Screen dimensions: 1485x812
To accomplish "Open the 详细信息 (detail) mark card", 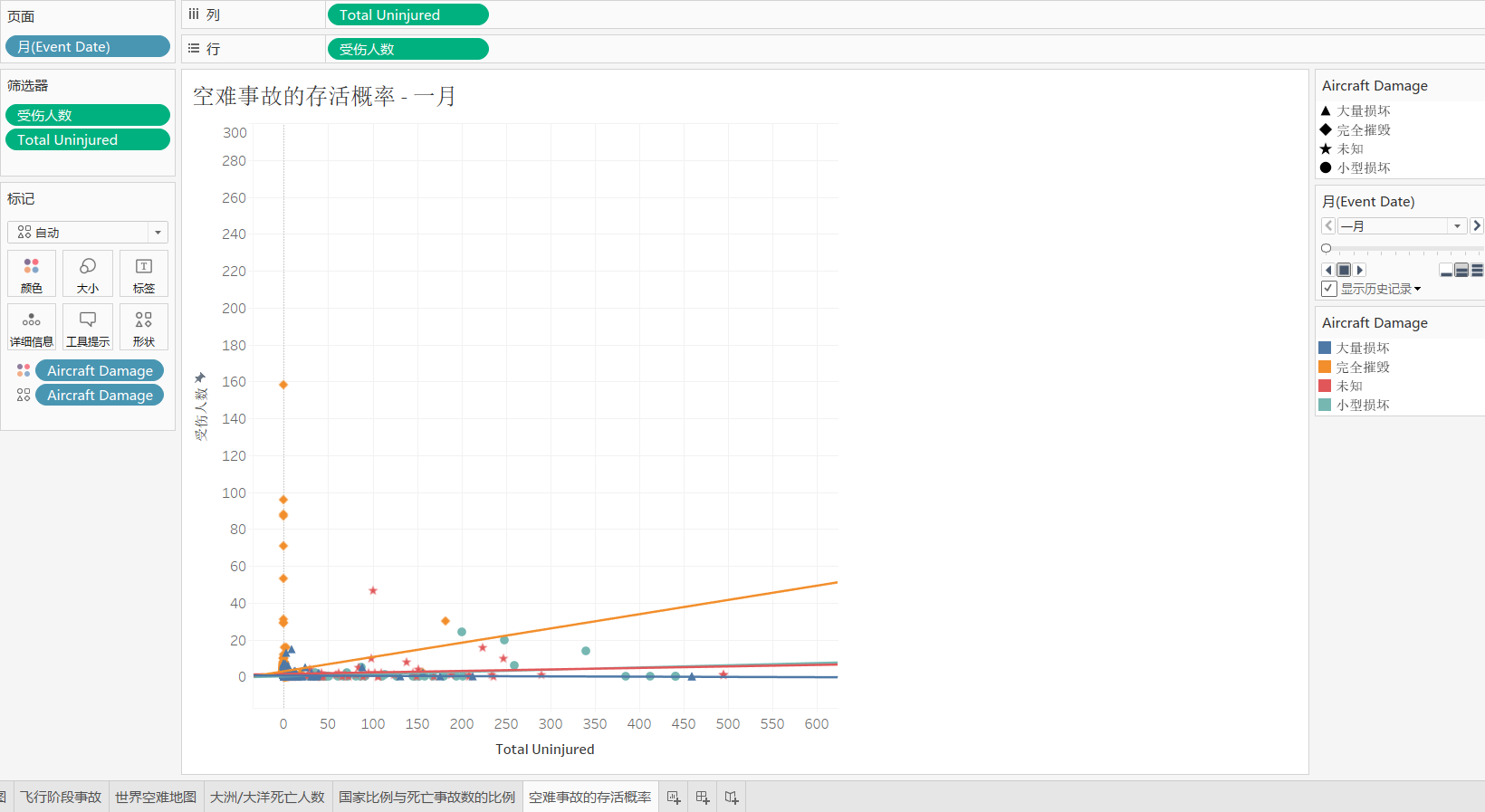I will [32, 327].
